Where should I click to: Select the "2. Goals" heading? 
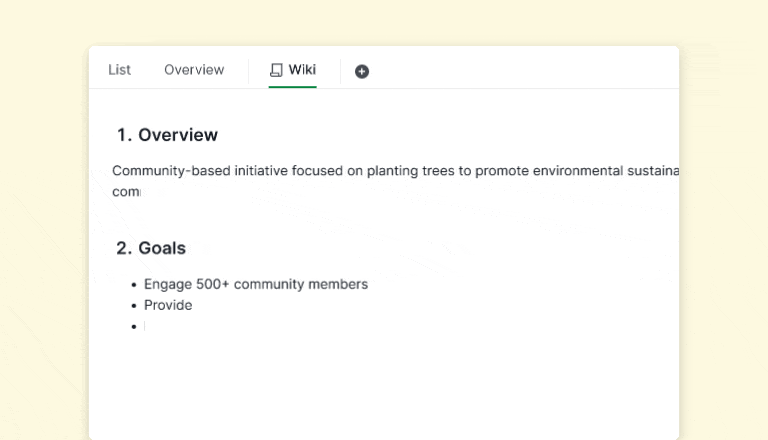(x=151, y=248)
